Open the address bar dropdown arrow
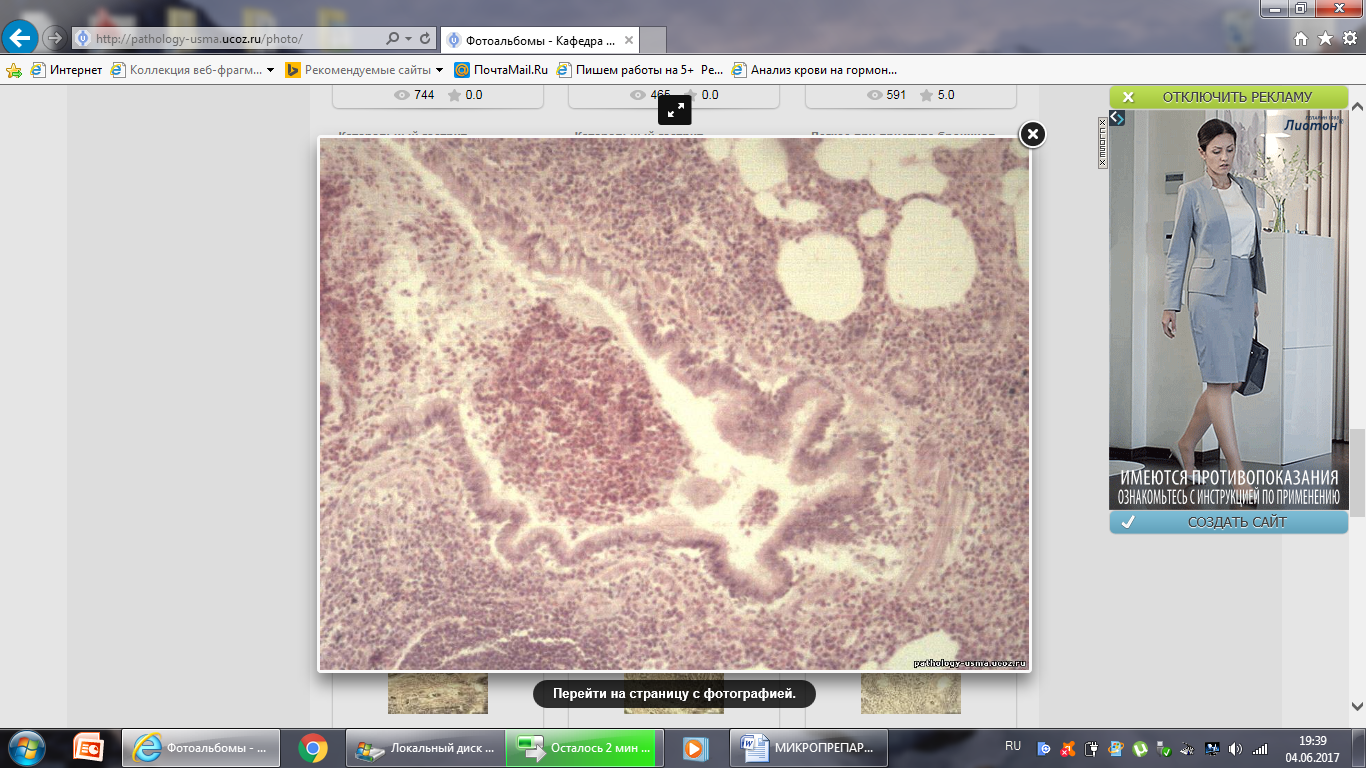The width and height of the screenshot is (1366, 768). [x=409, y=39]
